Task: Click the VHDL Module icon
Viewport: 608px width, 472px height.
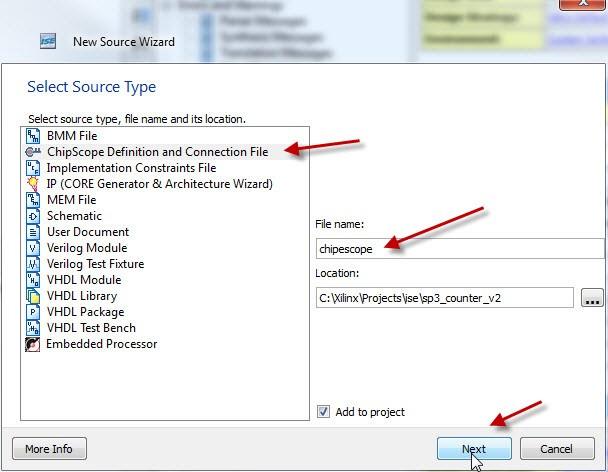Action: click(x=33, y=280)
